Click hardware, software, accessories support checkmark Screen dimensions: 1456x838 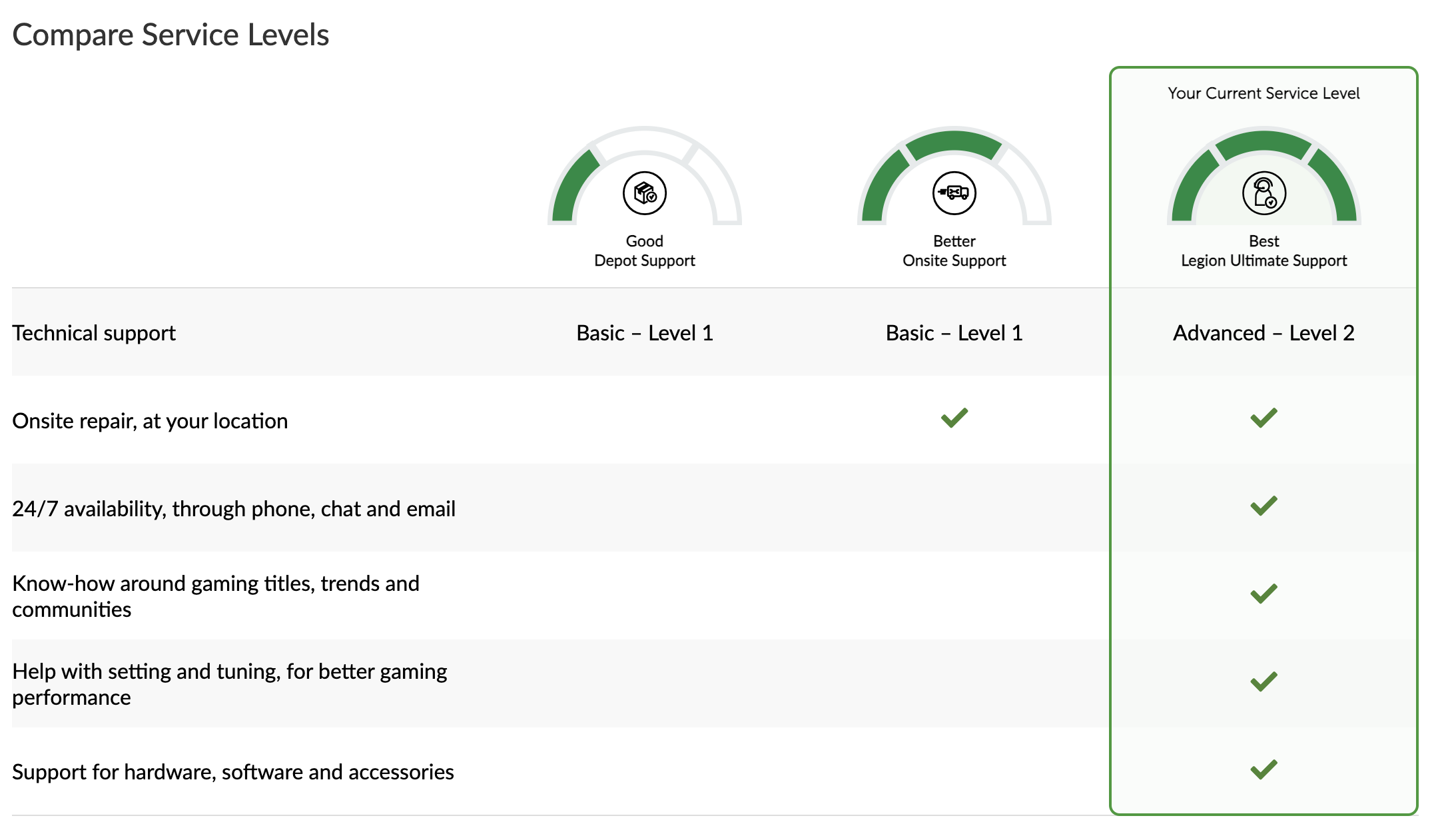point(1264,769)
